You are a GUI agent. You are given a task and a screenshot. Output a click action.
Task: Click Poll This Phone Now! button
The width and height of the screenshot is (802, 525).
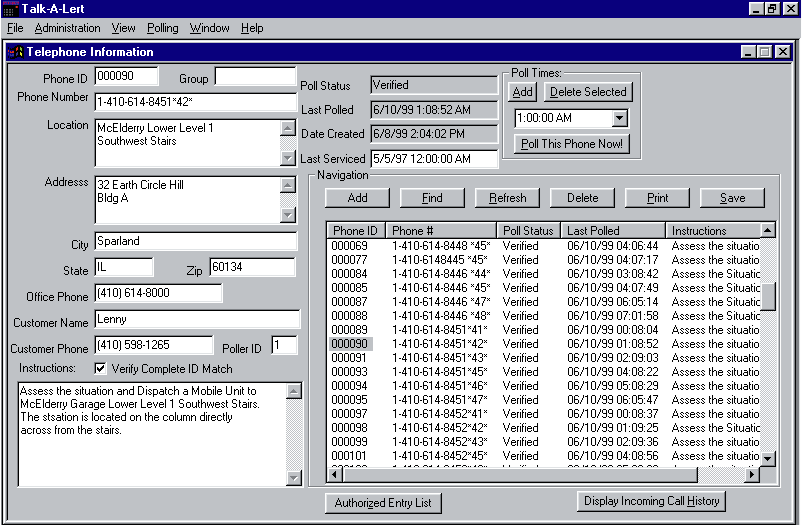pos(571,144)
